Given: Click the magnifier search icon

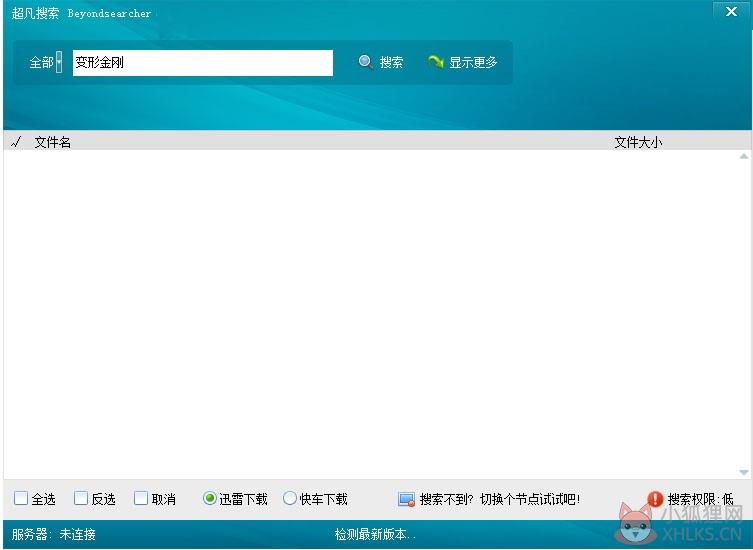Looking at the screenshot, I should pyautogui.click(x=366, y=62).
